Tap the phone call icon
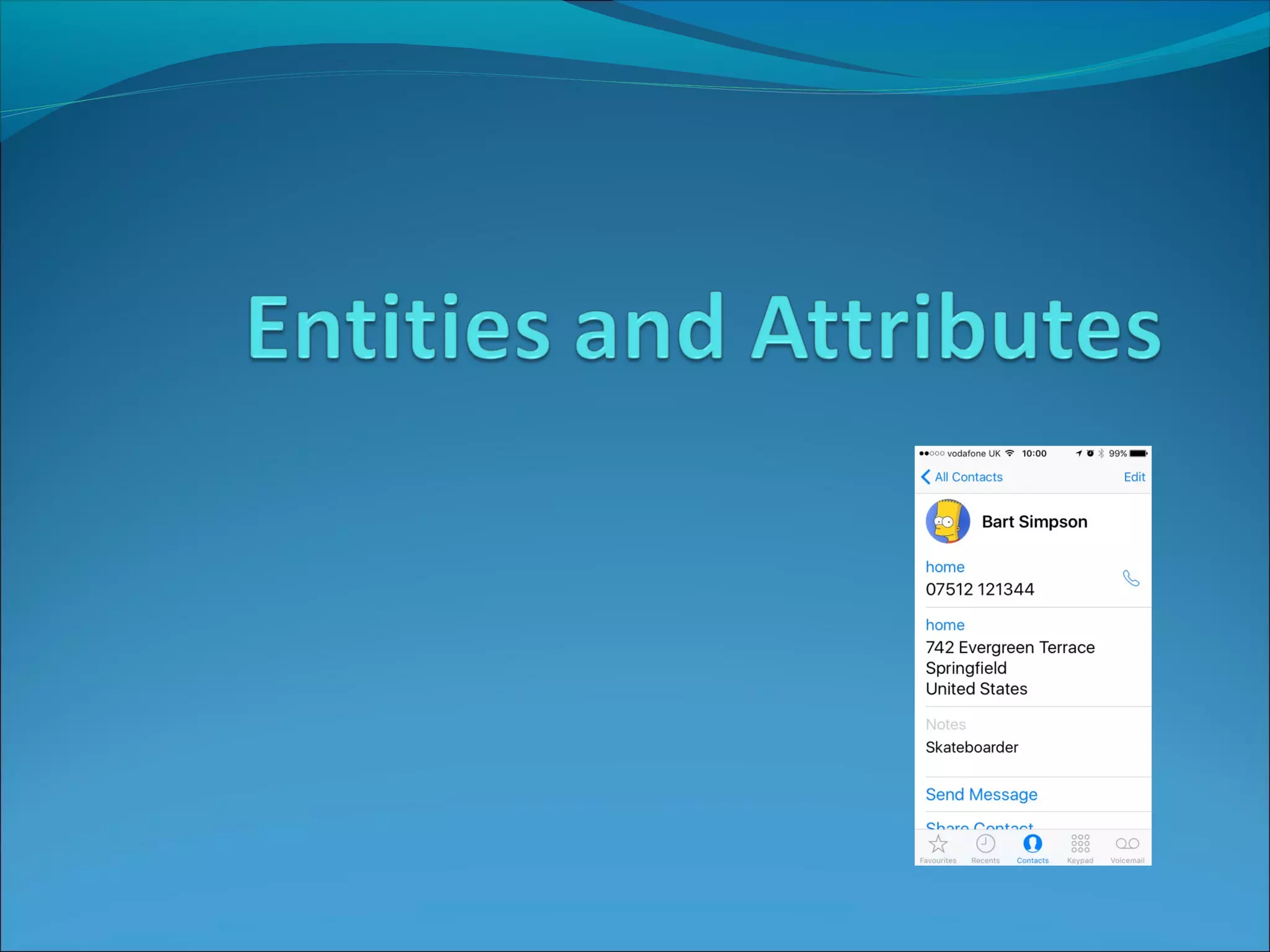 [x=1130, y=578]
